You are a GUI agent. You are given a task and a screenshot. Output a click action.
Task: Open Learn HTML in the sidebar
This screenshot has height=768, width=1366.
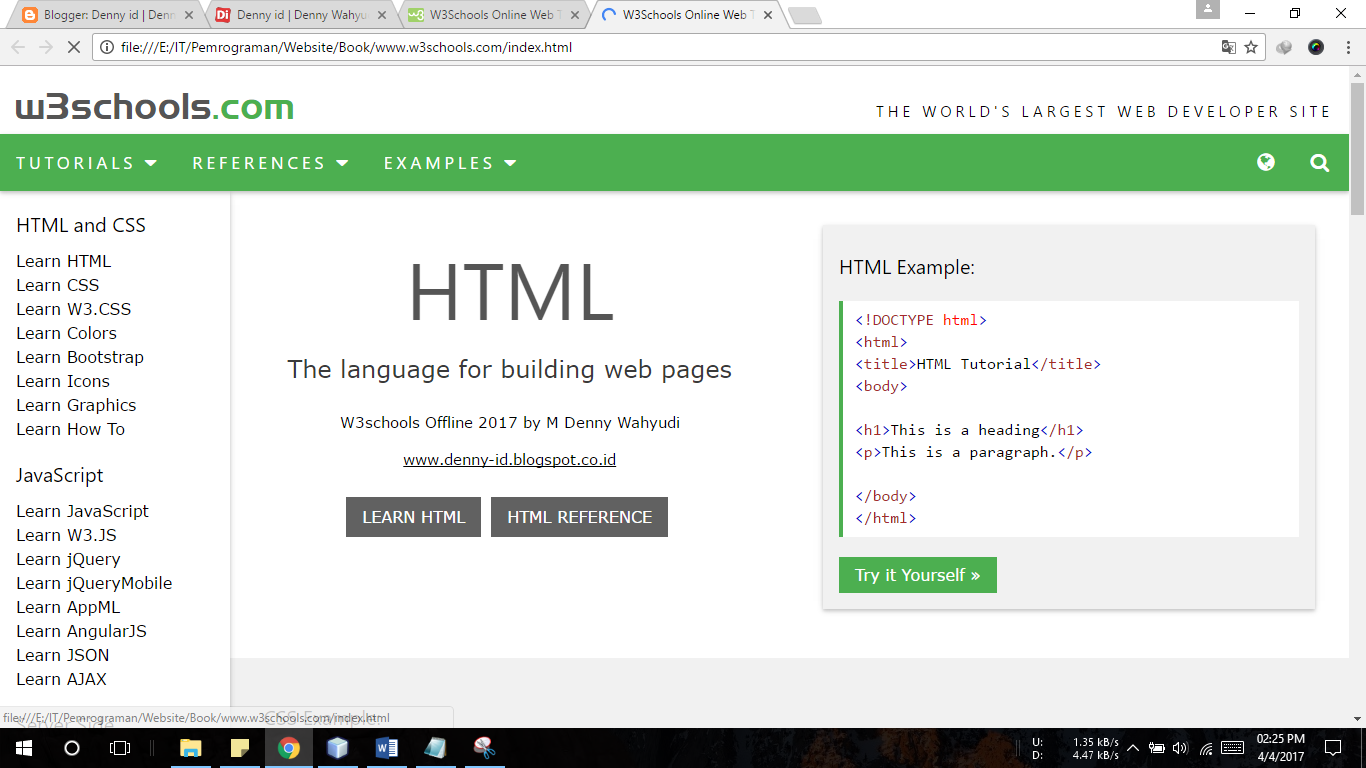pos(63,261)
